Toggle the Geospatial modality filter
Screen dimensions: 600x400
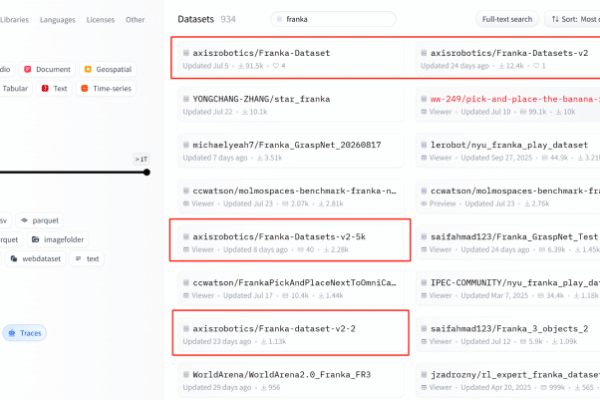108,69
